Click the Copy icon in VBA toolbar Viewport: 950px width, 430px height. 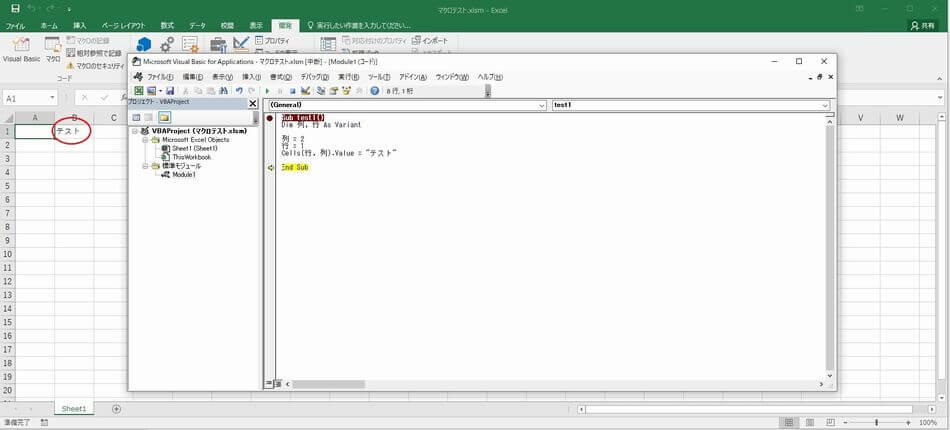click(x=198, y=91)
